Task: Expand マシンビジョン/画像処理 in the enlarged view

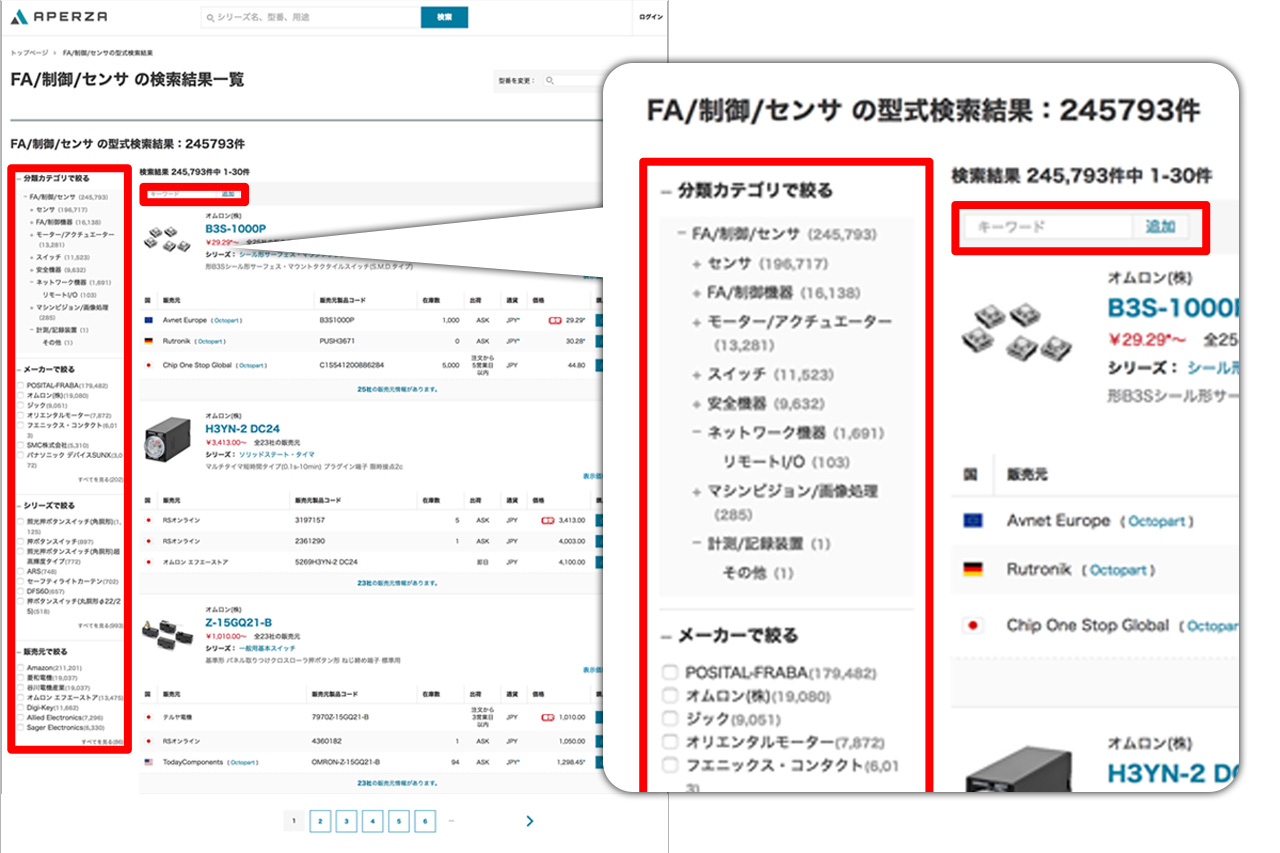Action: [697, 492]
